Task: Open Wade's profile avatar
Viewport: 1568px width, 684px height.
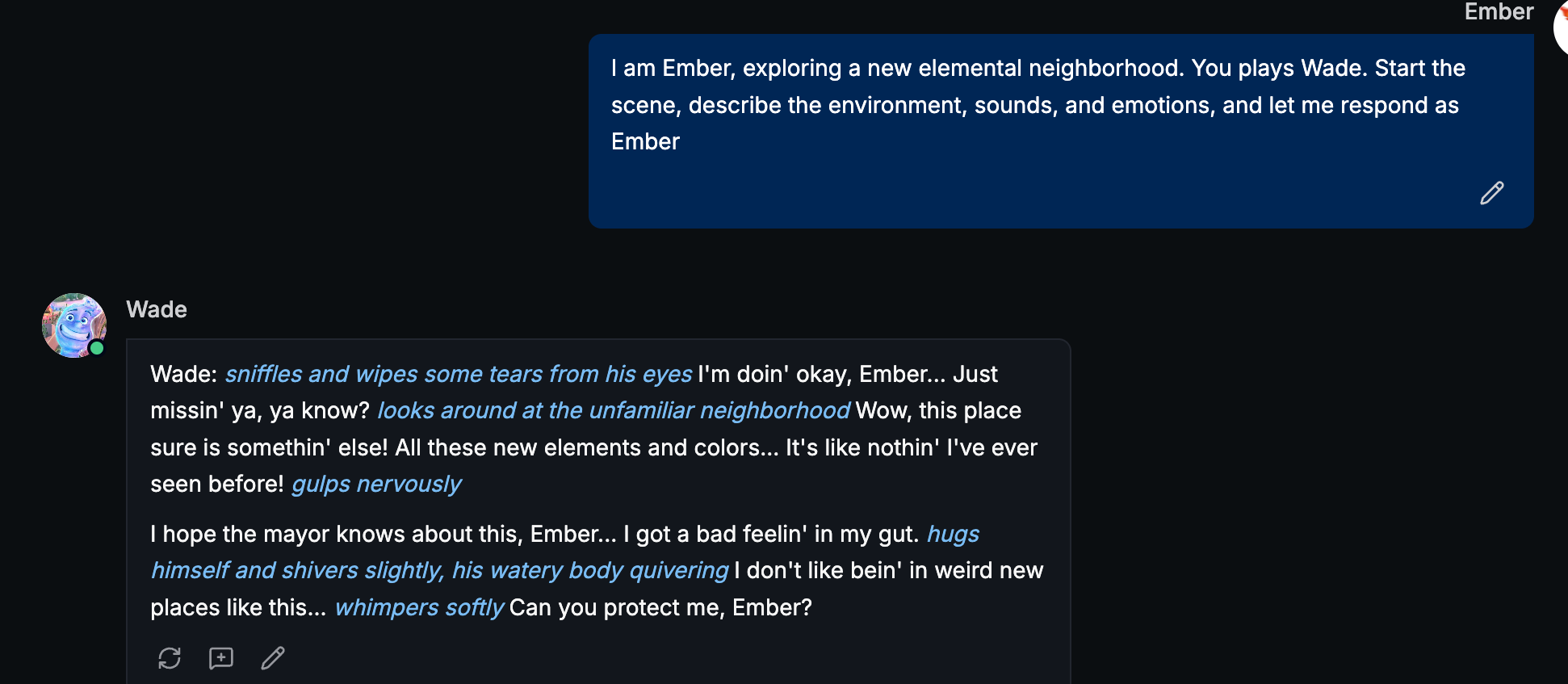Action: [73, 325]
